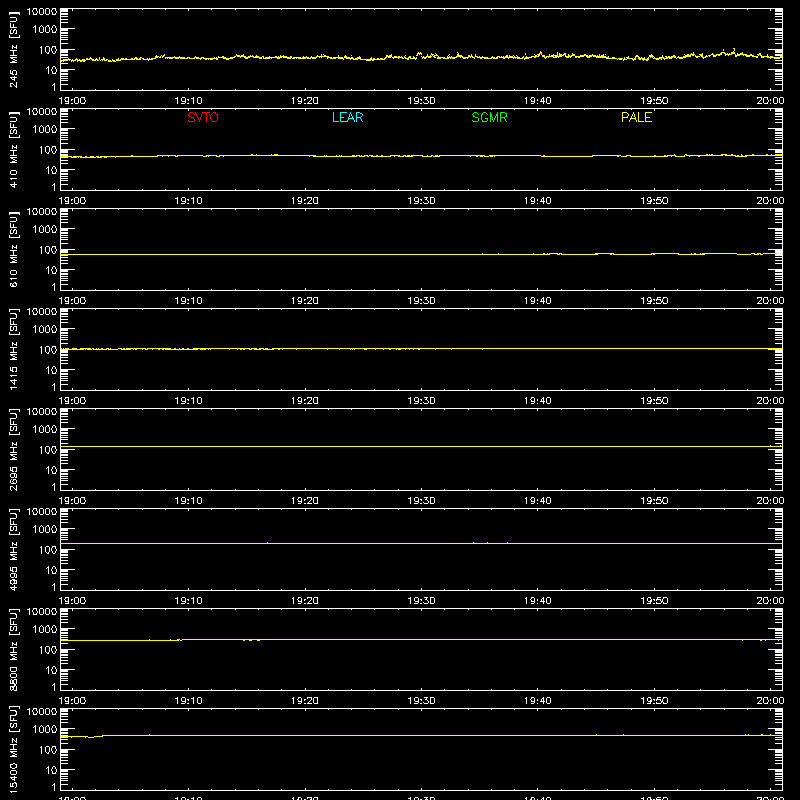Click 19:10 tick label under 2695 MHz plot
This screenshot has height=800, width=800.
pyautogui.click(x=189, y=501)
